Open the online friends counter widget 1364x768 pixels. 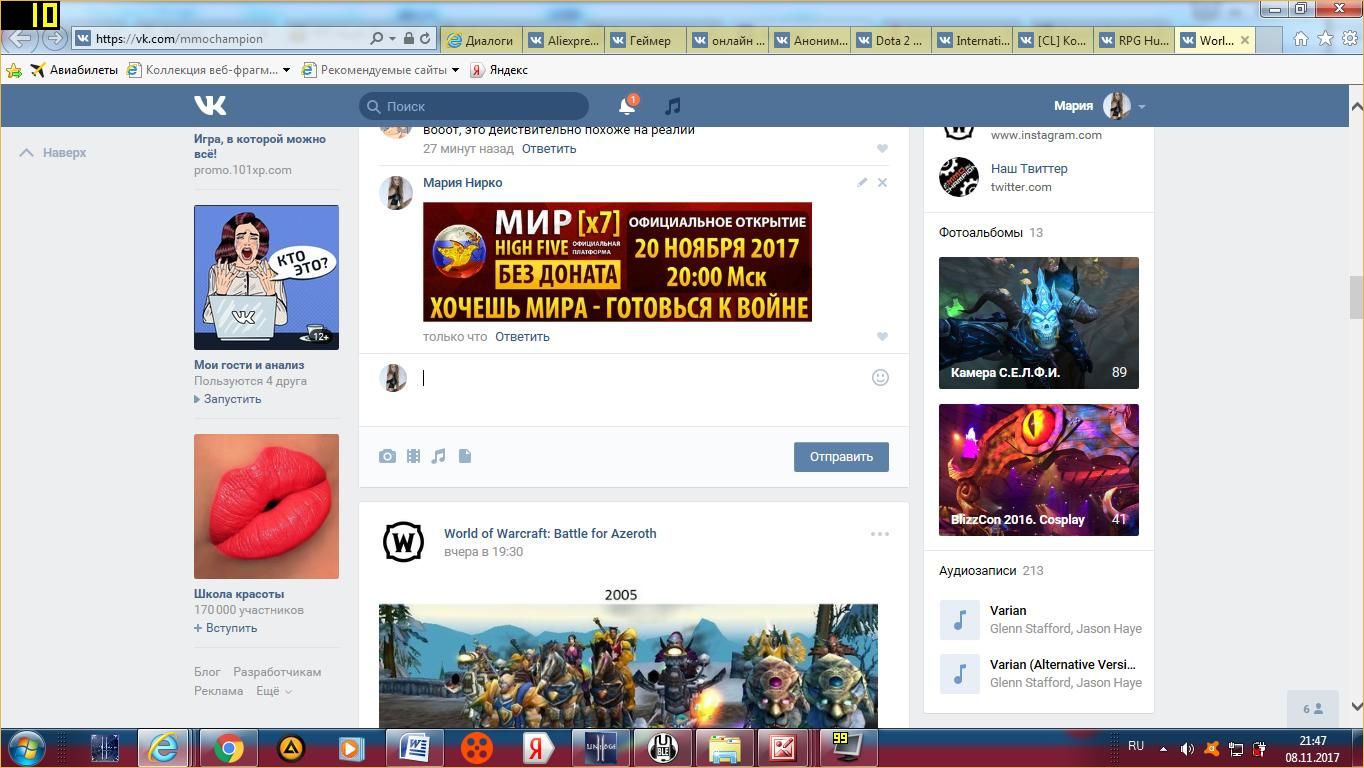pos(1313,709)
